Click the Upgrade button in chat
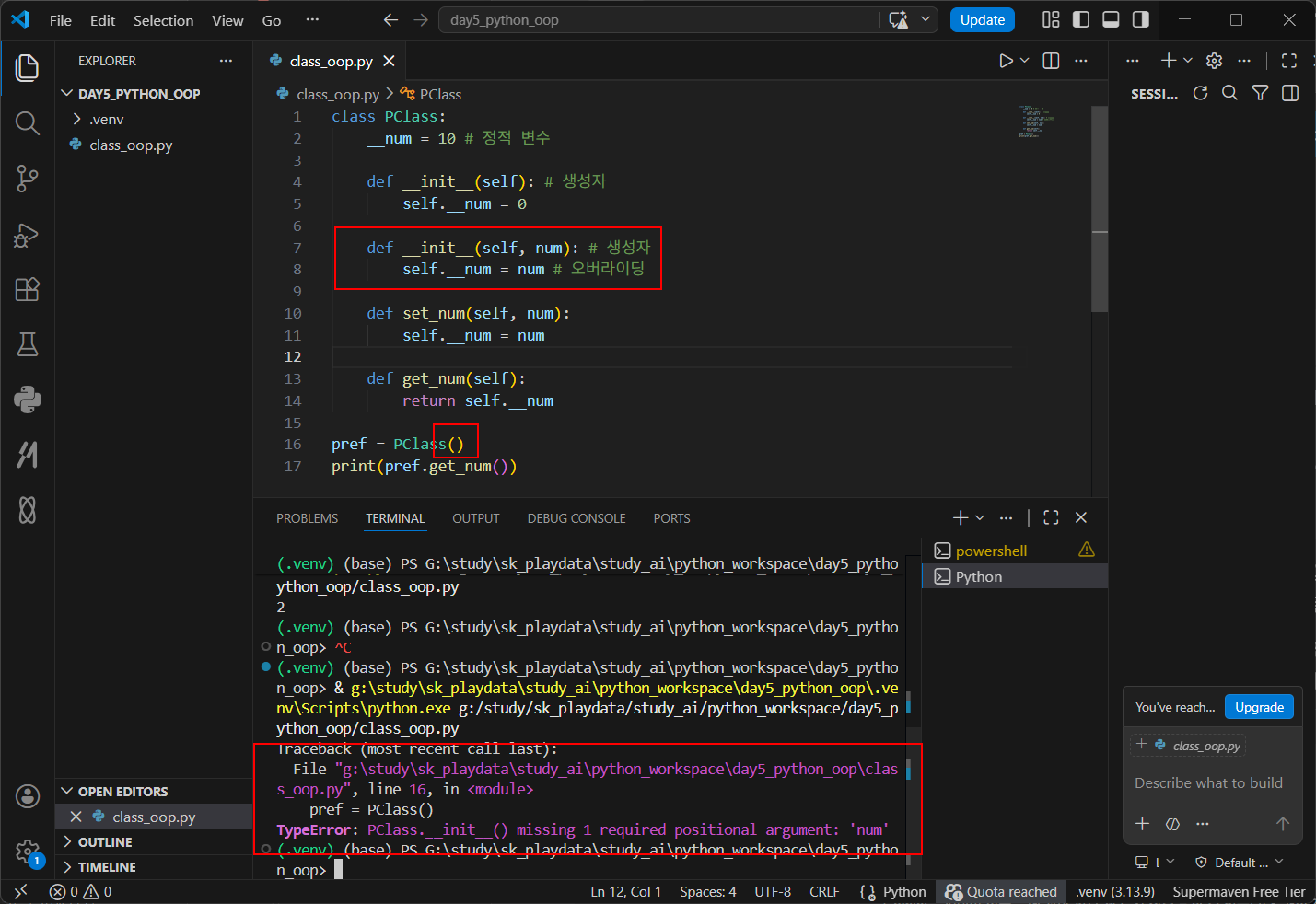The height and width of the screenshot is (904, 1316). pos(1259,707)
